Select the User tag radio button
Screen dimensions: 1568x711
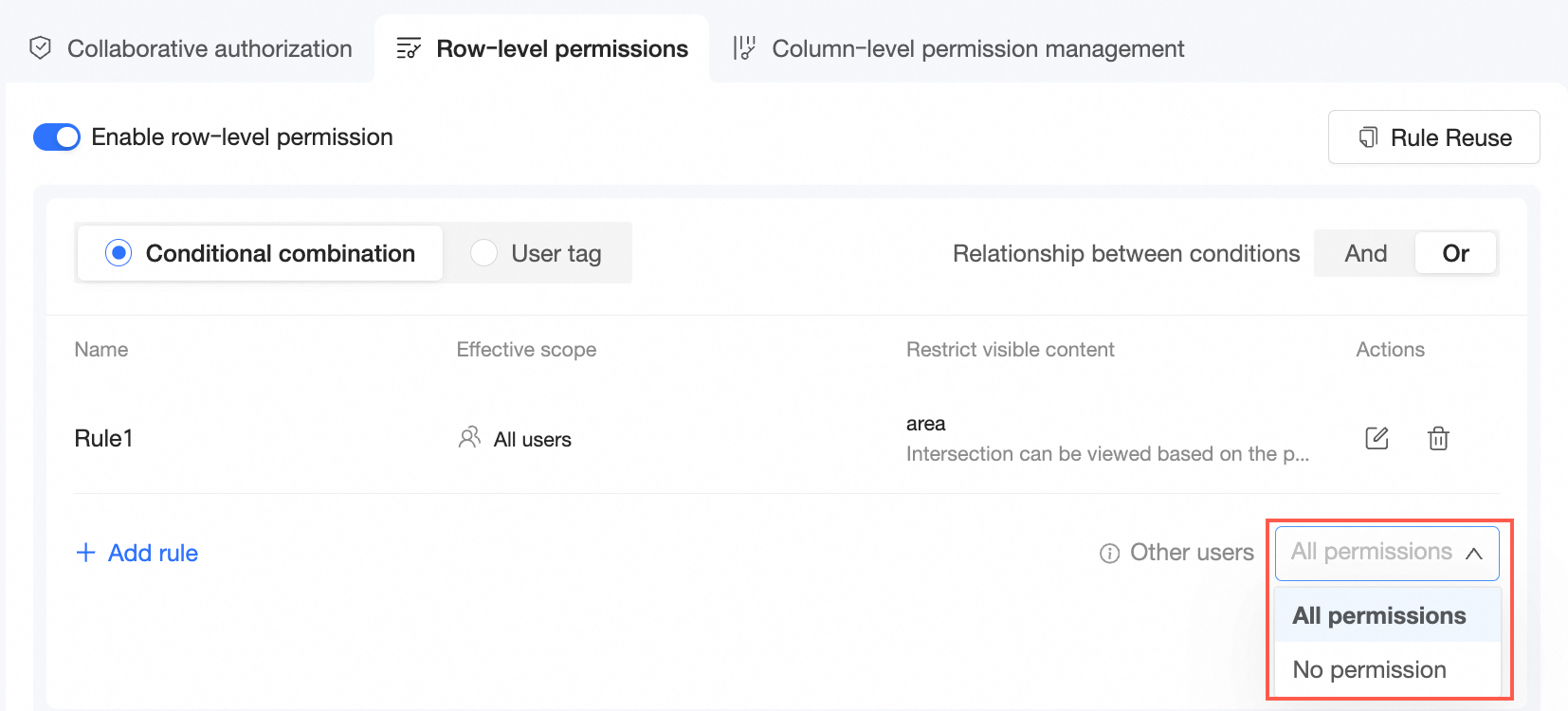[x=483, y=253]
